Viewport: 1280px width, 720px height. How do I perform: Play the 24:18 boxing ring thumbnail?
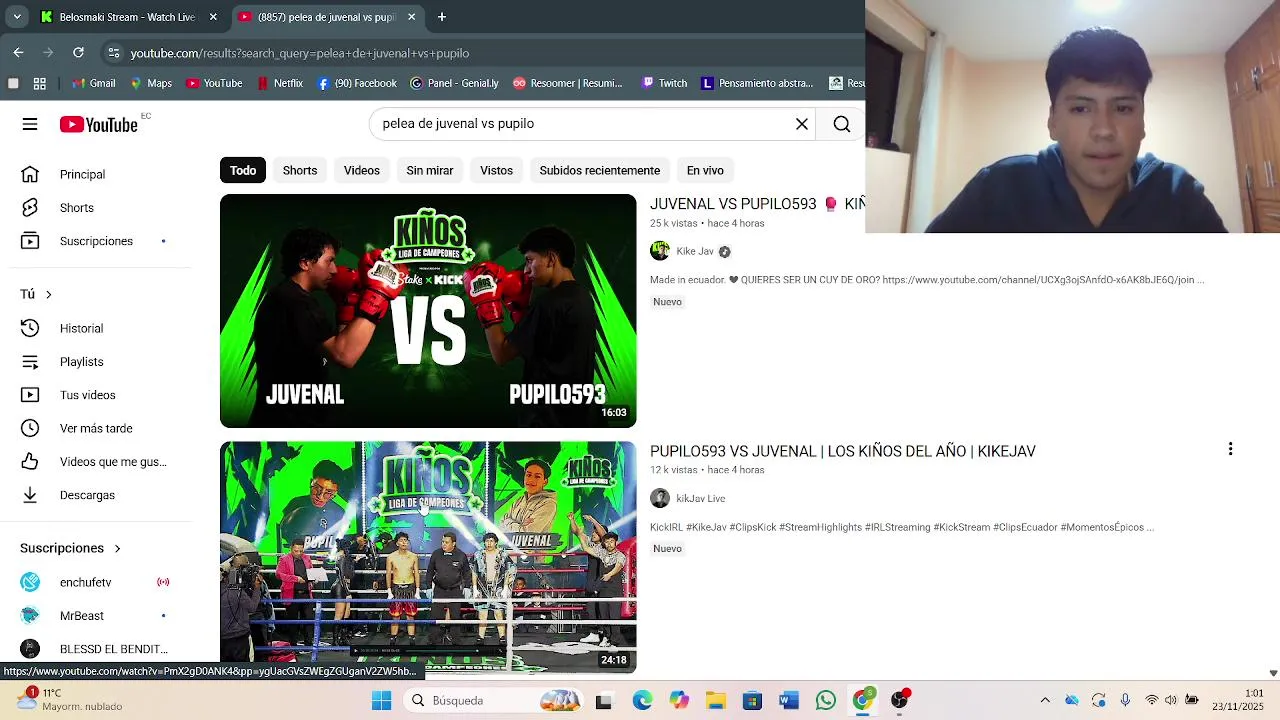pyautogui.click(x=428, y=557)
